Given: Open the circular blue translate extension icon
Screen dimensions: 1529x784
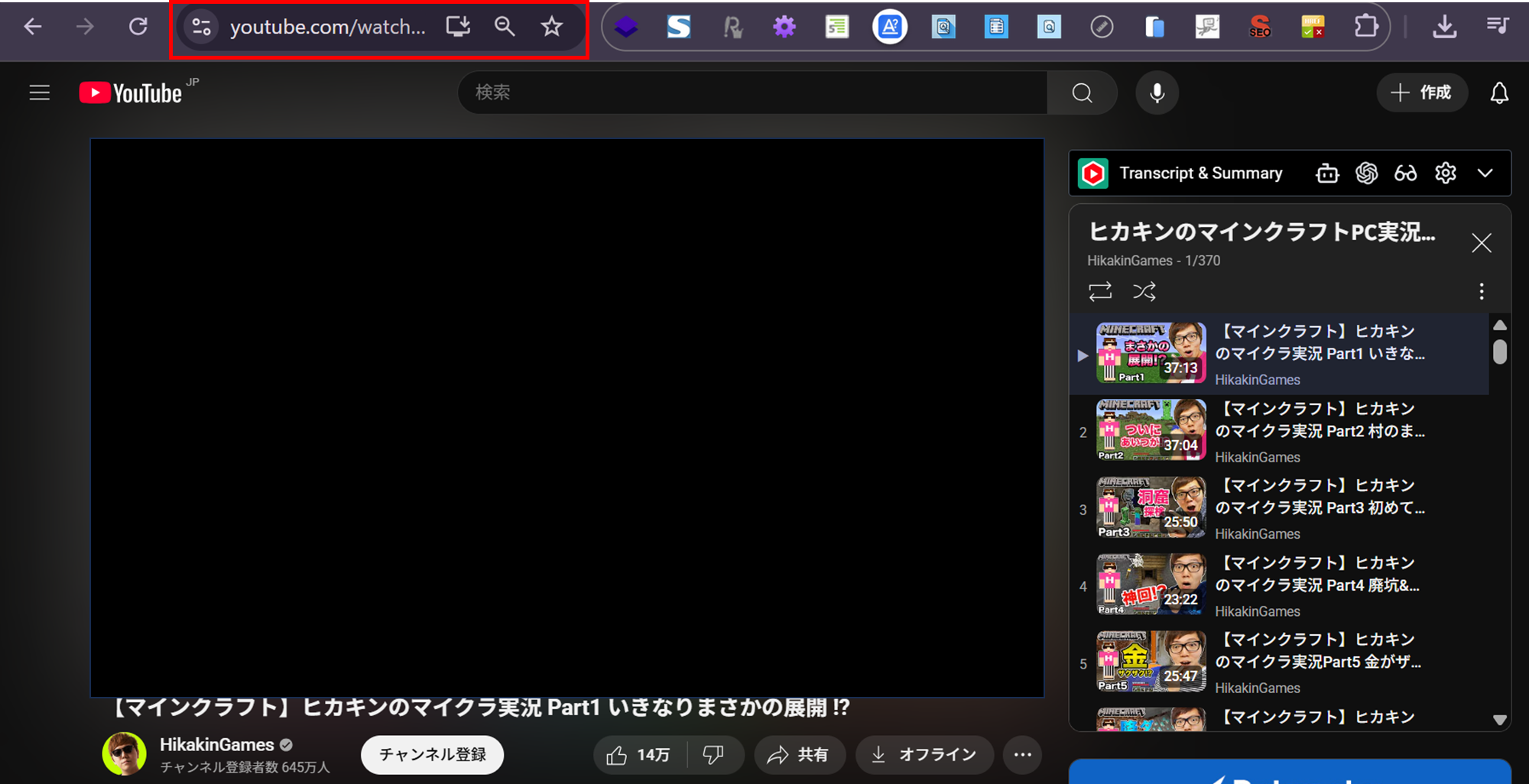Looking at the screenshot, I should click(x=890, y=28).
